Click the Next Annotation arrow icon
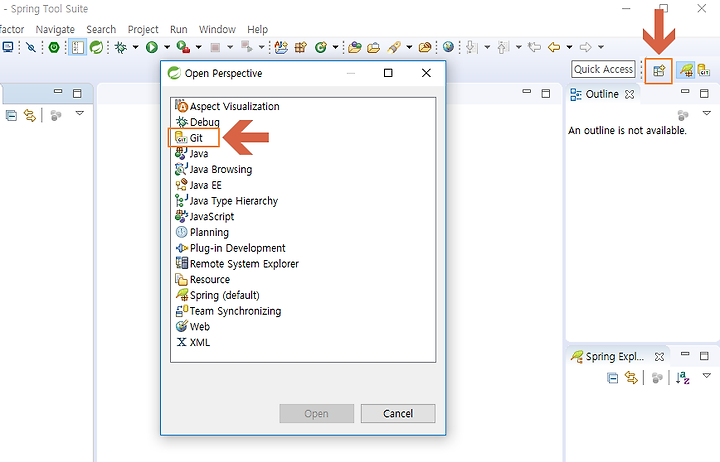720x462 pixels. pos(472,47)
